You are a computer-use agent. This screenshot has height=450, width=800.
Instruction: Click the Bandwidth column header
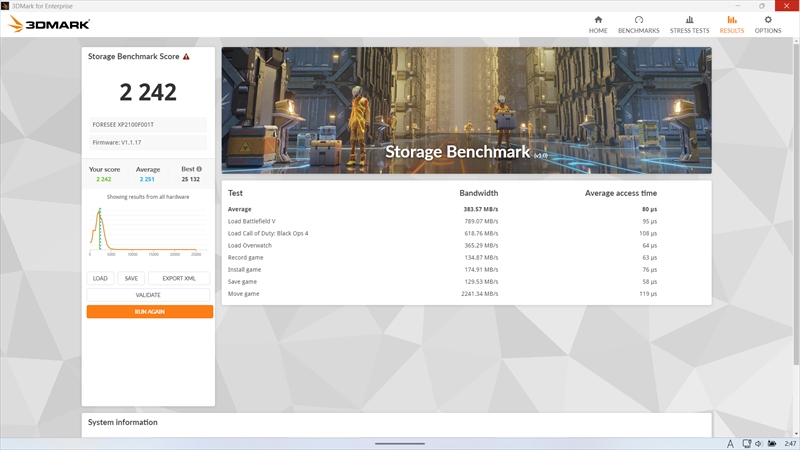(479, 193)
